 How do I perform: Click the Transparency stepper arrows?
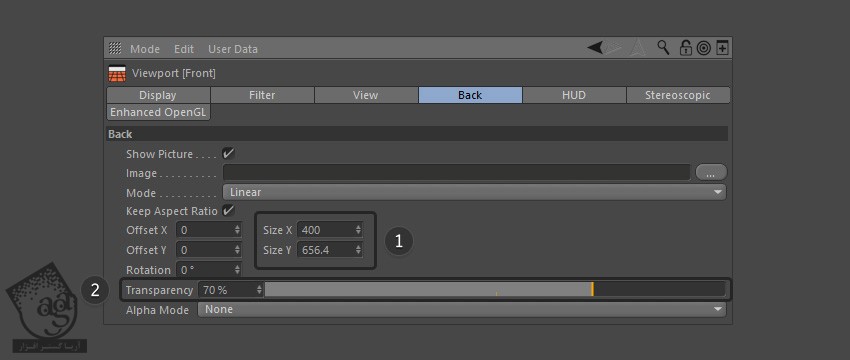tap(260, 290)
